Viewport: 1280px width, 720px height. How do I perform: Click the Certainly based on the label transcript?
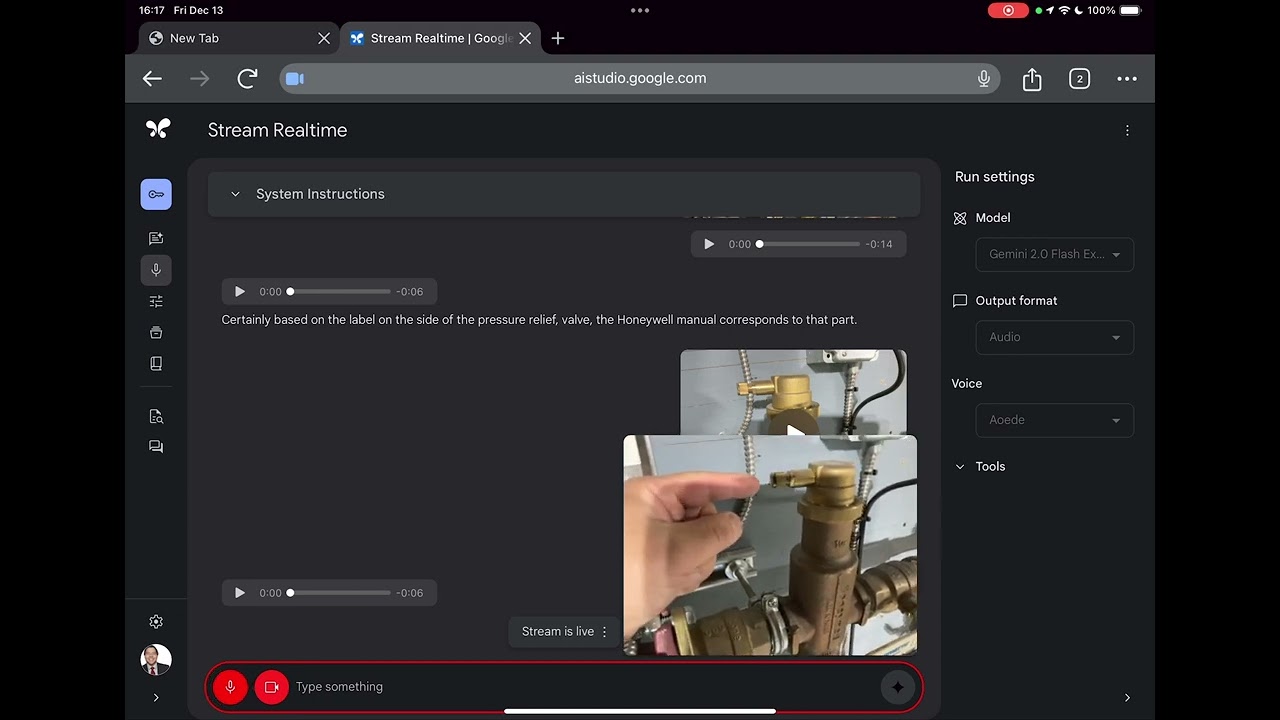(539, 320)
